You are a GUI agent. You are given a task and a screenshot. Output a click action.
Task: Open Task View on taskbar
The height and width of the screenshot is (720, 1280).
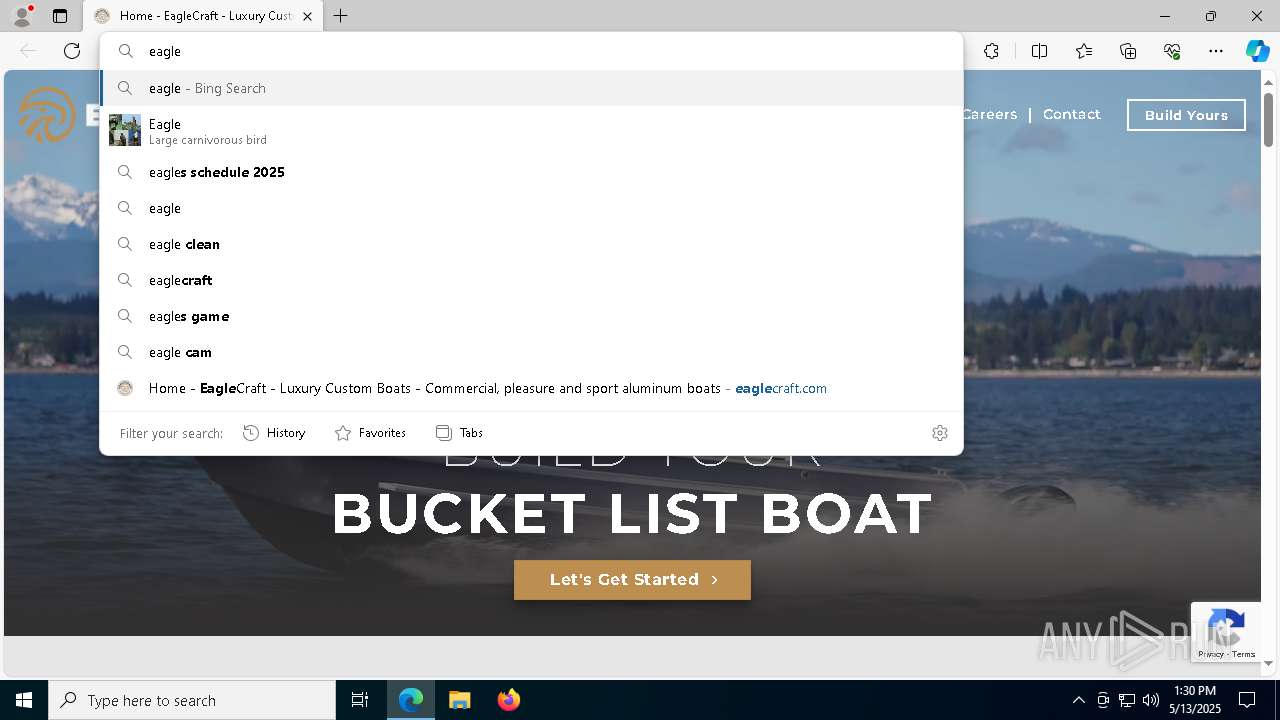coord(360,700)
